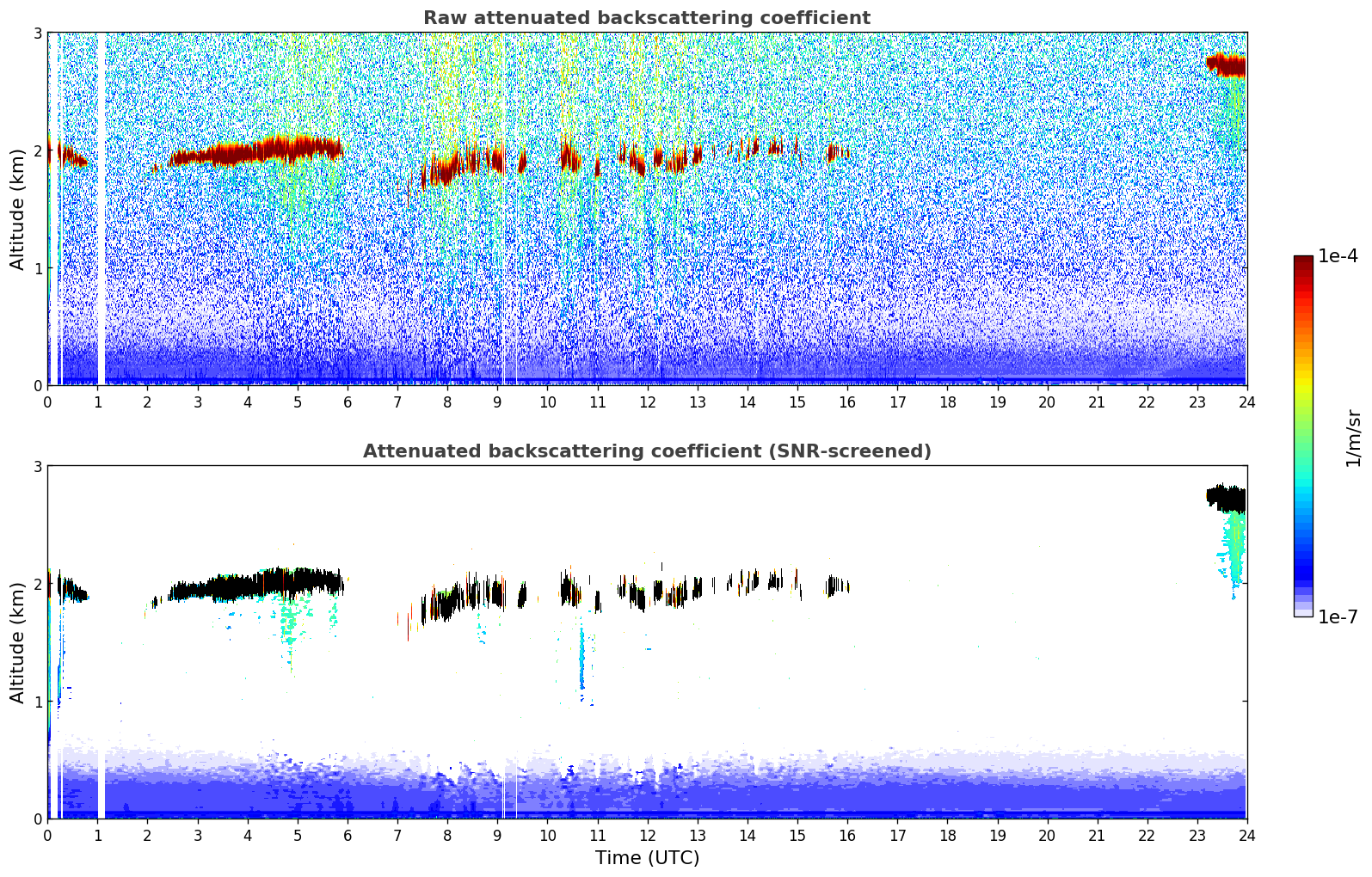
Task: Click altitude tick "1" on the raw plot
Action: pyautogui.click(x=37, y=268)
